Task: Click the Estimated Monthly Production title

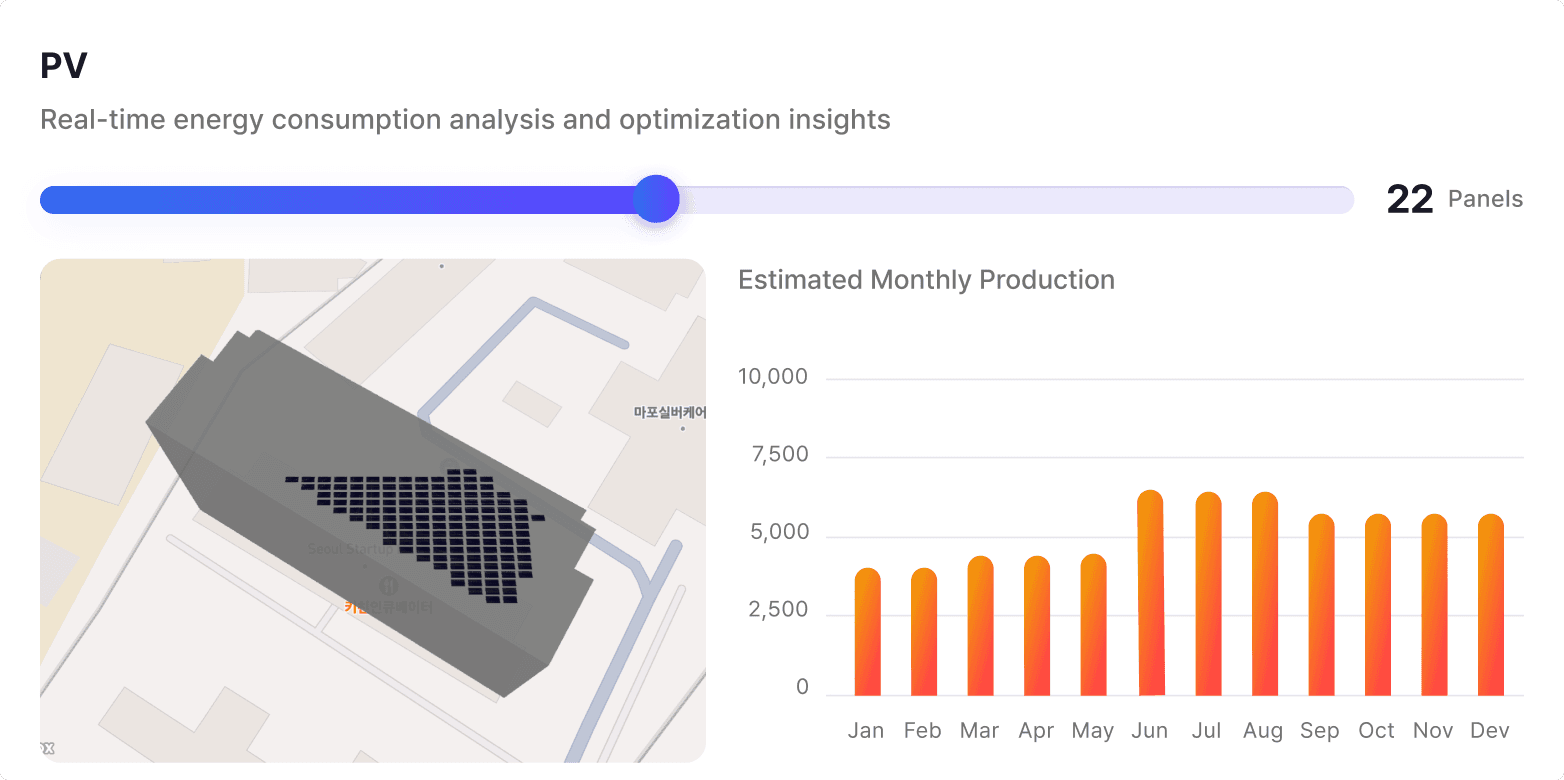Action: (x=926, y=280)
